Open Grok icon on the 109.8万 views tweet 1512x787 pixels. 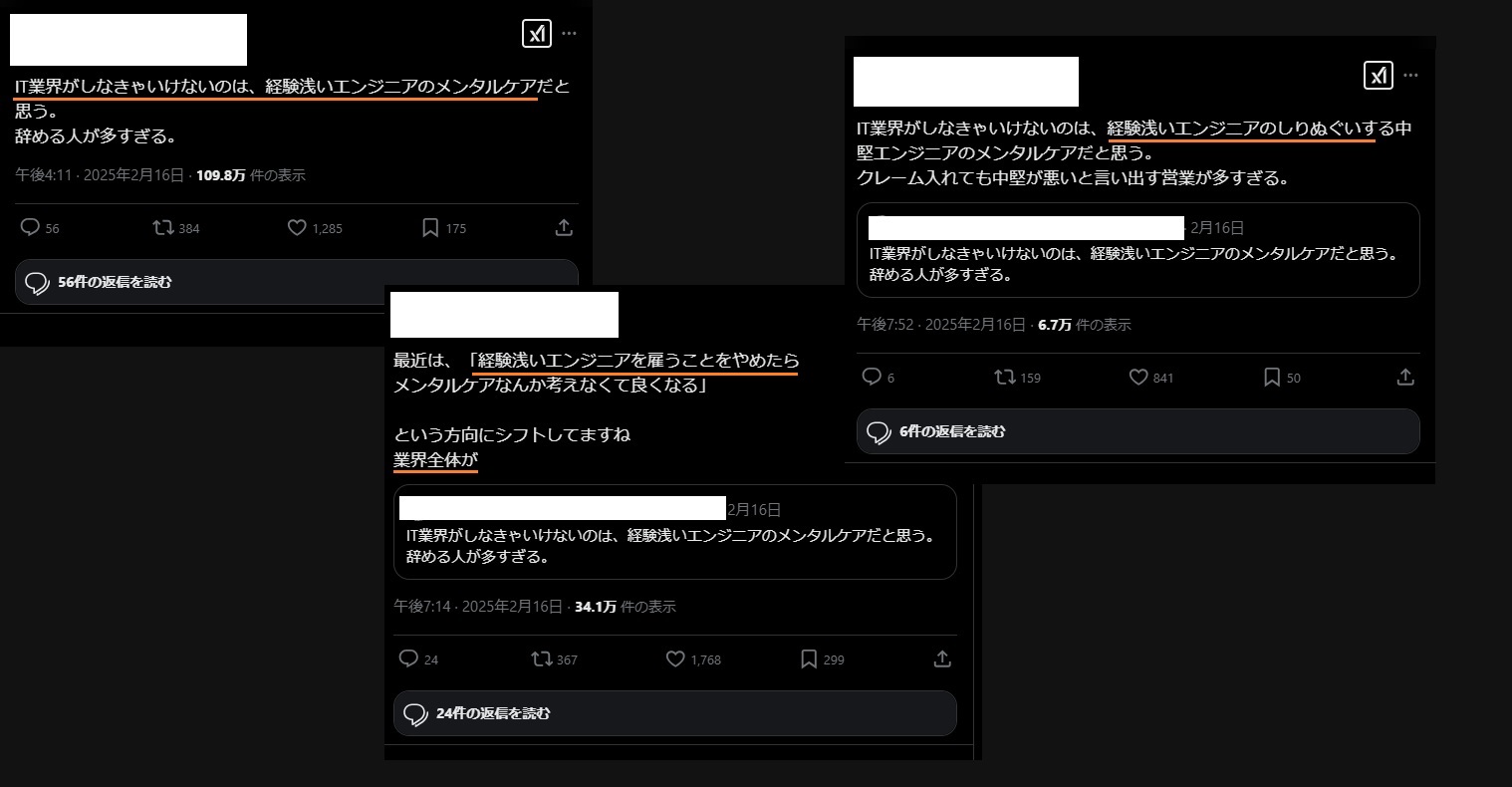(x=537, y=33)
